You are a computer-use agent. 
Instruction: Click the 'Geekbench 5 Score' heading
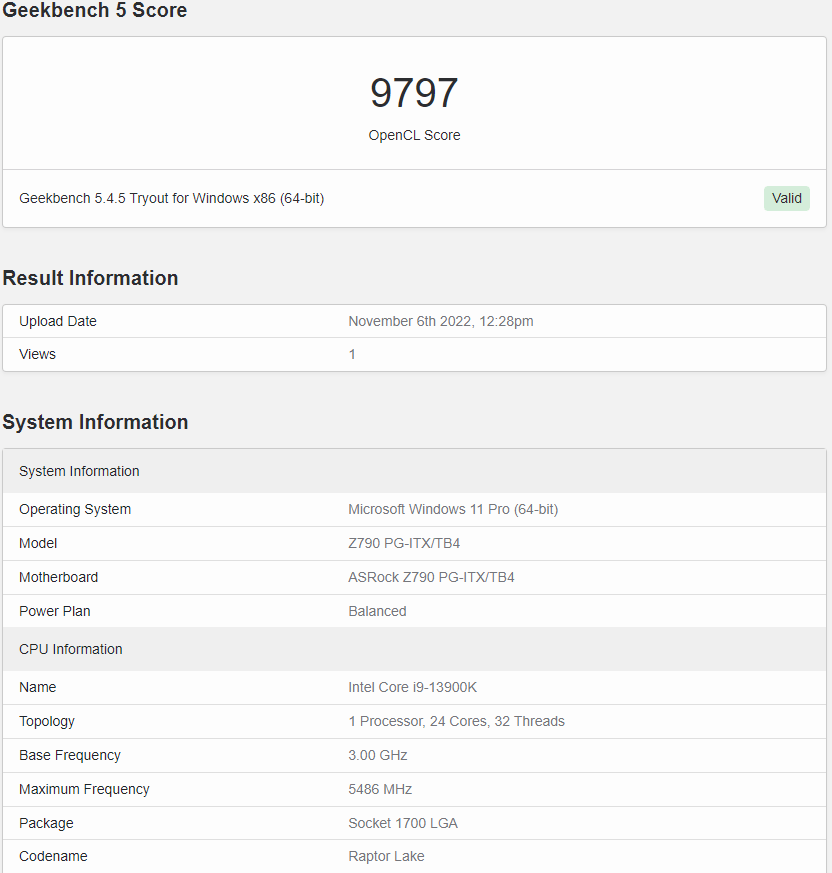point(95,10)
